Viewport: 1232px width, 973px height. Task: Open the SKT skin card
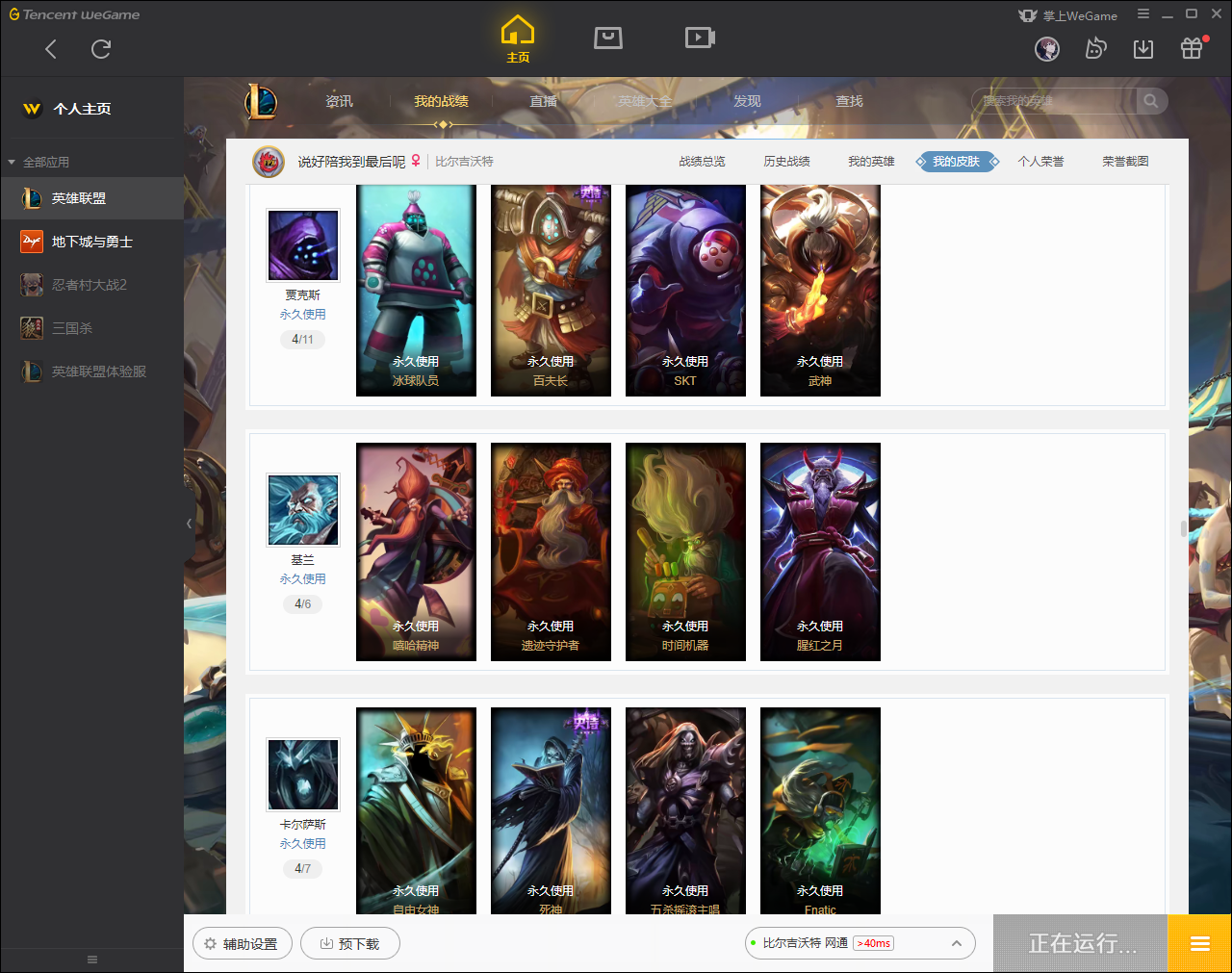pyautogui.click(x=685, y=290)
